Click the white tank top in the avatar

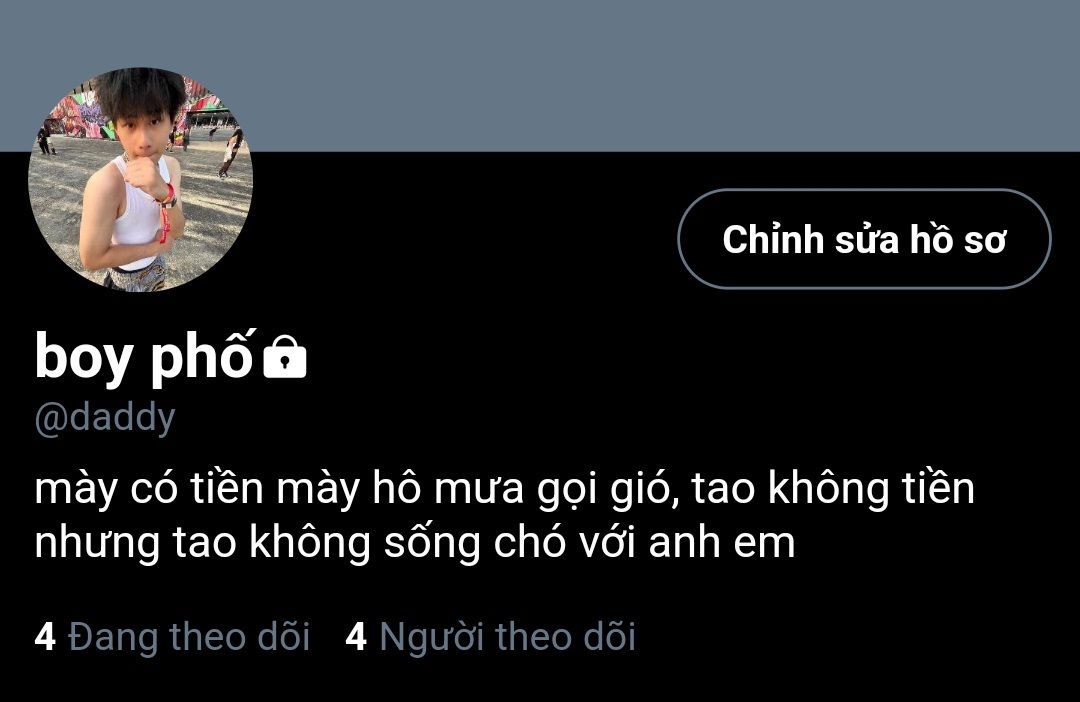tap(138, 214)
